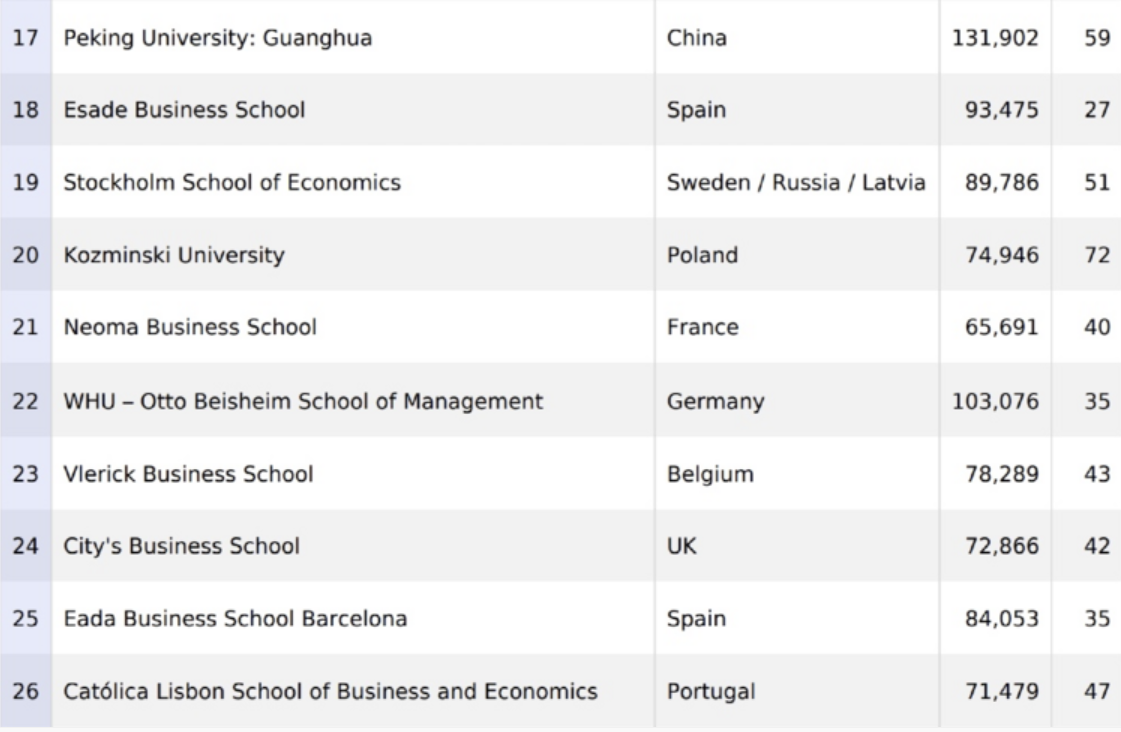Select WHU – Otto Beisheim School of Management
The width and height of the screenshot is (1121, 732).
click(303, 402)
